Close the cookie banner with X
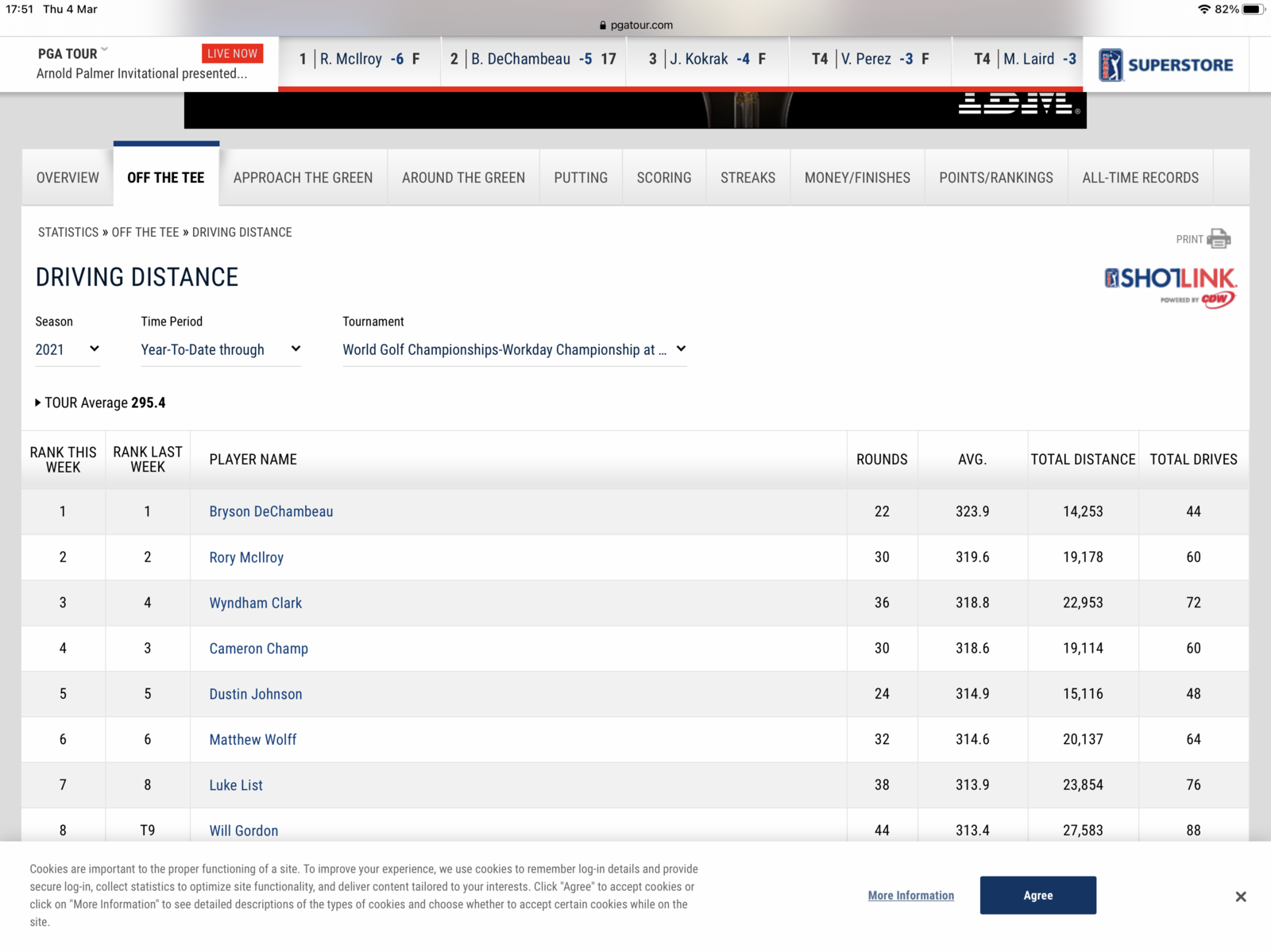Image resolution: width=1271 pixels, height=952 pixels. [x=1241, y=896]
